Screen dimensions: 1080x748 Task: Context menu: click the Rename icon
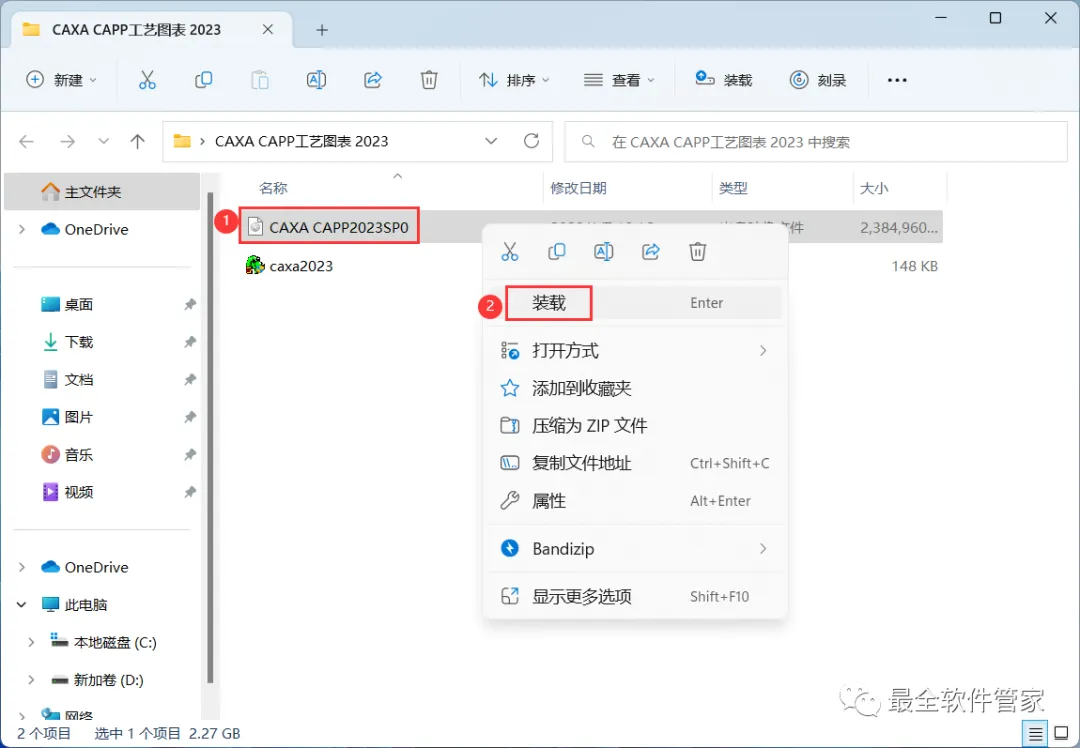click(603, 251)
